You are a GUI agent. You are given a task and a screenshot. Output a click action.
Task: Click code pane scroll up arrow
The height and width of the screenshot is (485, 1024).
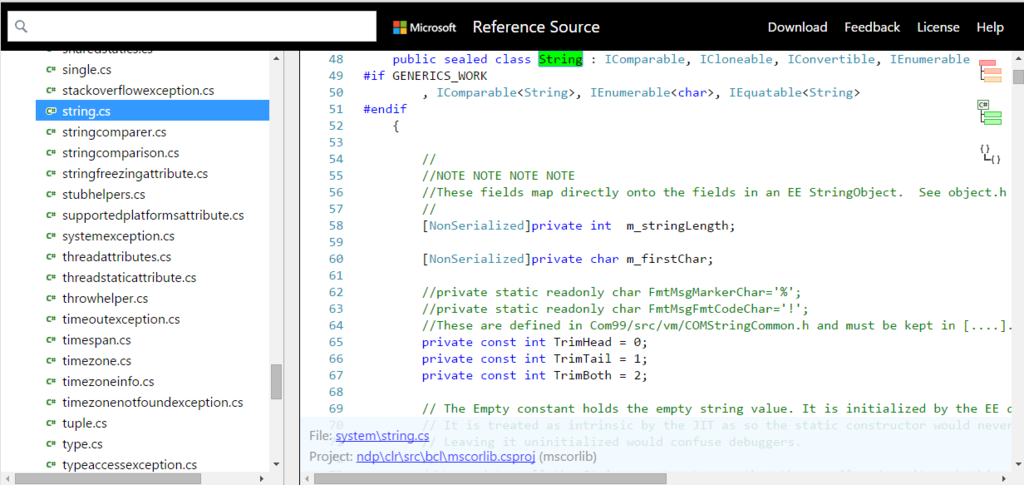(x=1018, y=60)
